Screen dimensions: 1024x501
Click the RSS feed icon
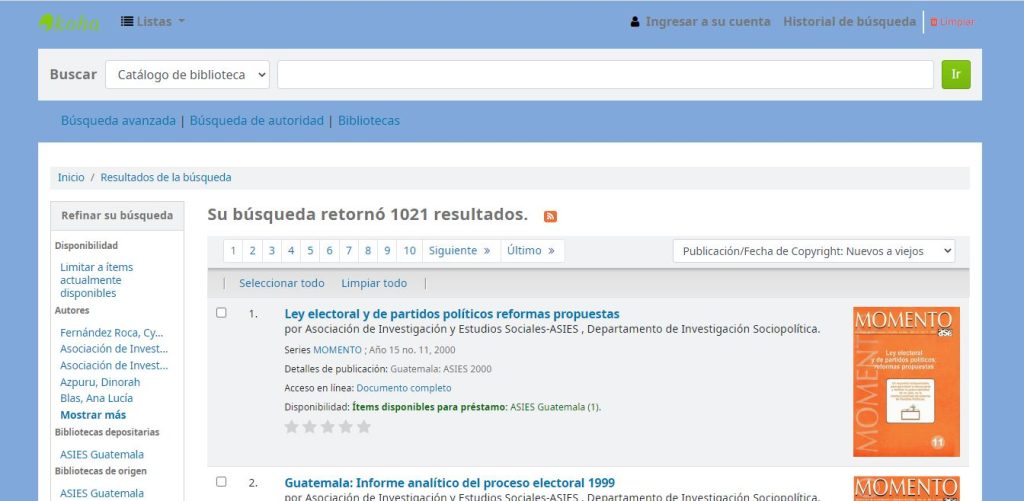click(550, 216)
